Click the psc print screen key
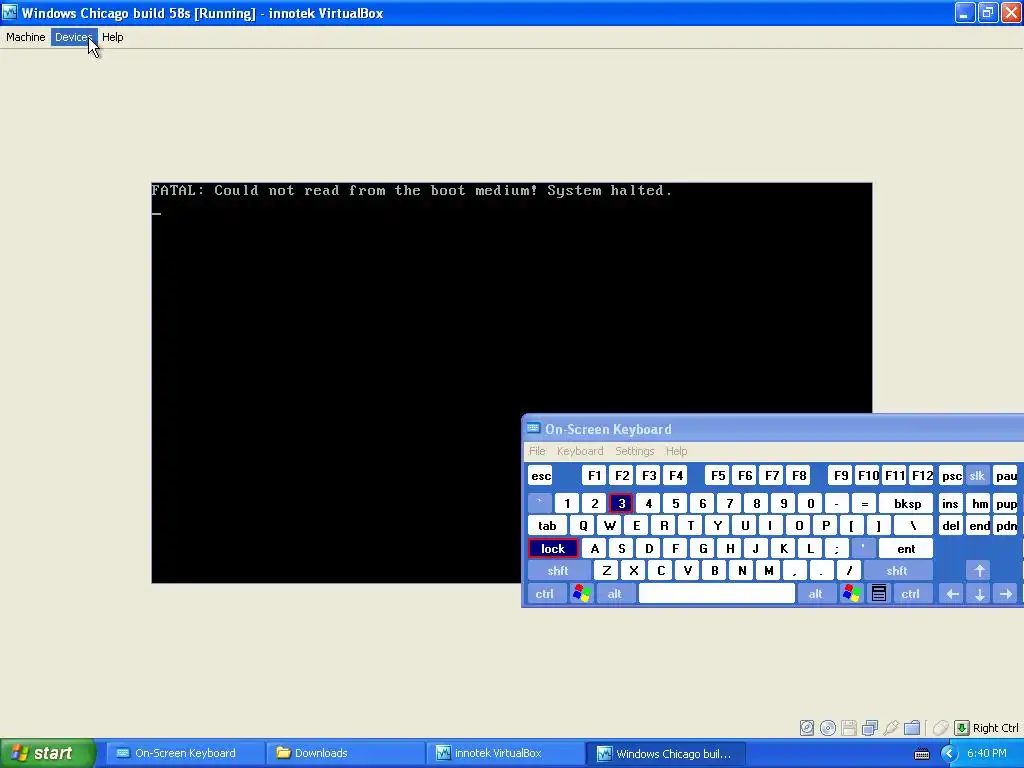The width and height of the screenshot is (1024, 768). 952,476
